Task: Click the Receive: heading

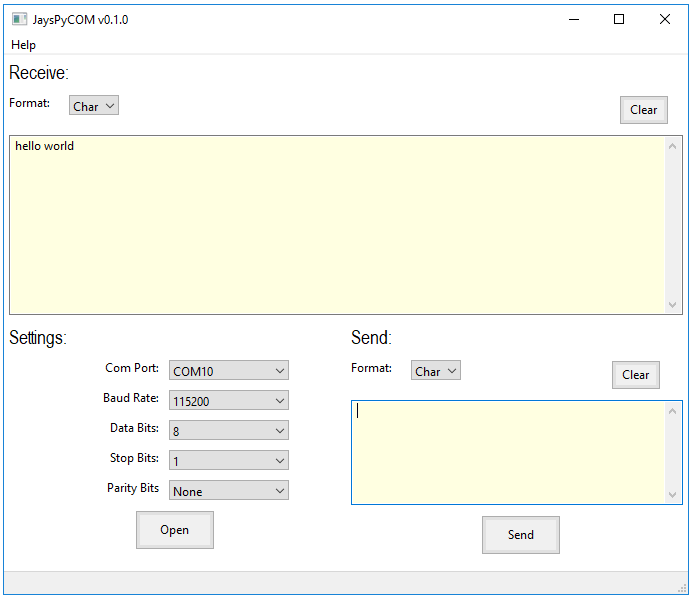Action: pos(39,73)
